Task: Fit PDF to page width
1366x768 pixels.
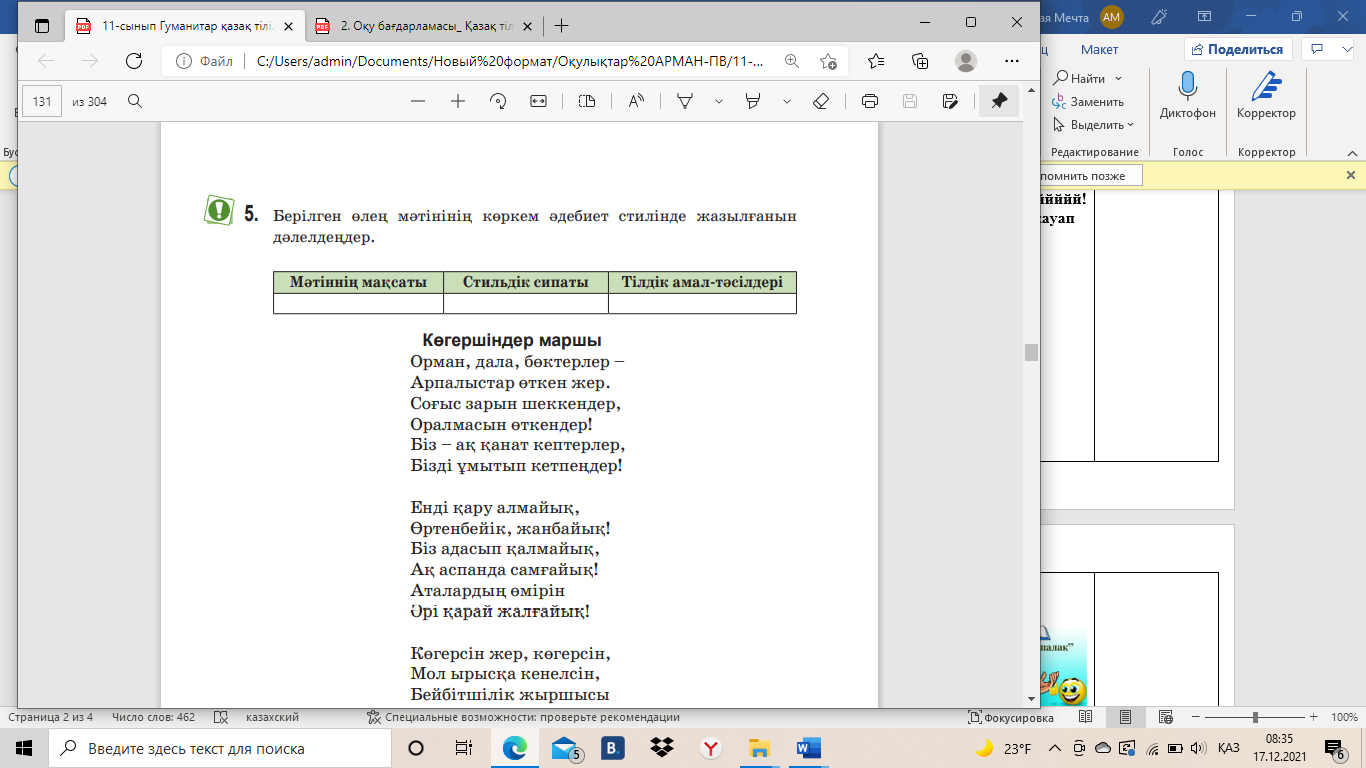Action: [538, 101]
